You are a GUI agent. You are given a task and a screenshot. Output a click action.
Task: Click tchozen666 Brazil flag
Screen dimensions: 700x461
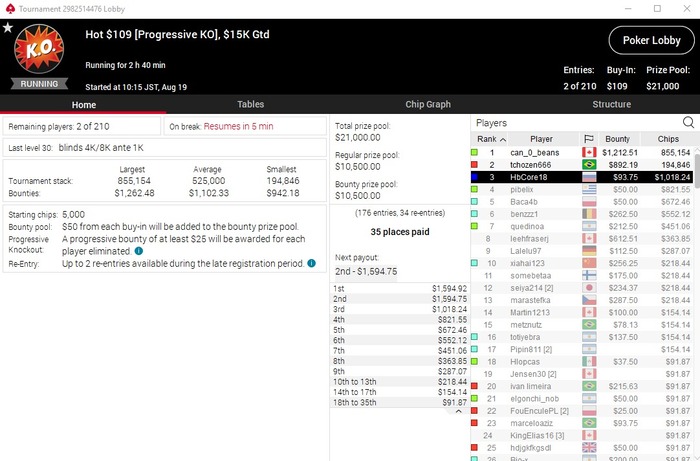click(x=589, y=165)
